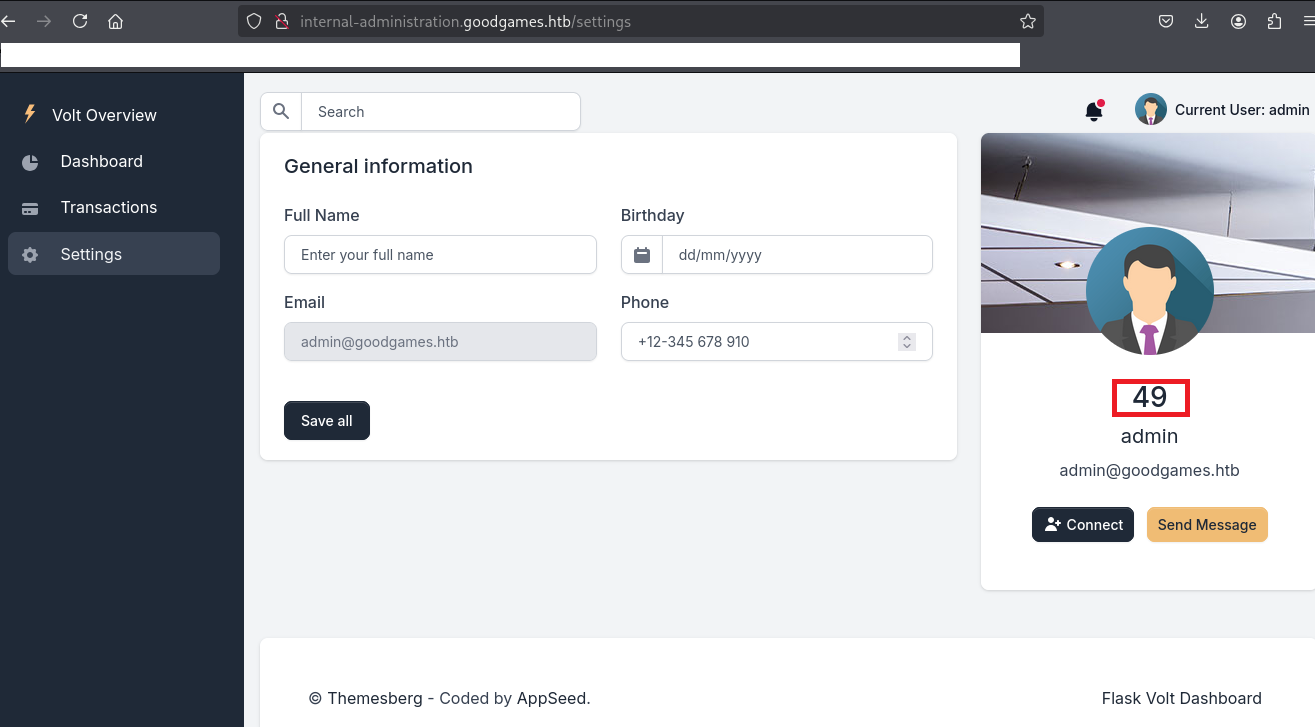The image size is (1315, 727).
Task: Click the Connect button
Action: [x=1082, y=525]
